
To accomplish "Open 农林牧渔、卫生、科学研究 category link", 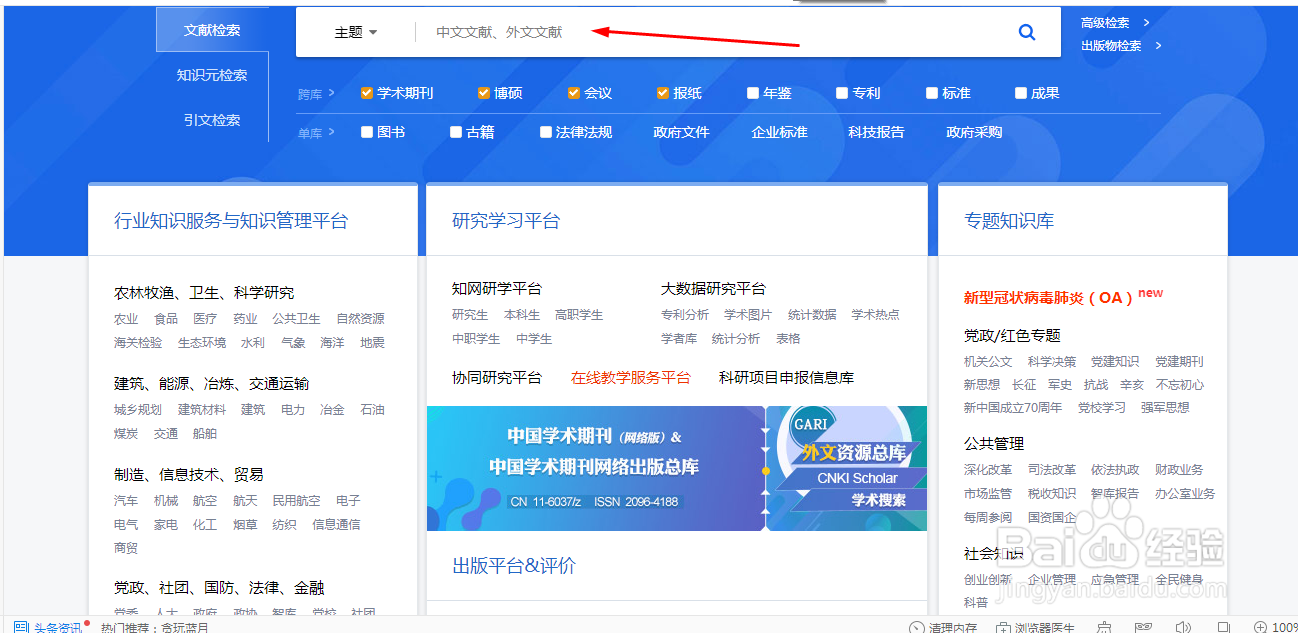I will 204,293.
